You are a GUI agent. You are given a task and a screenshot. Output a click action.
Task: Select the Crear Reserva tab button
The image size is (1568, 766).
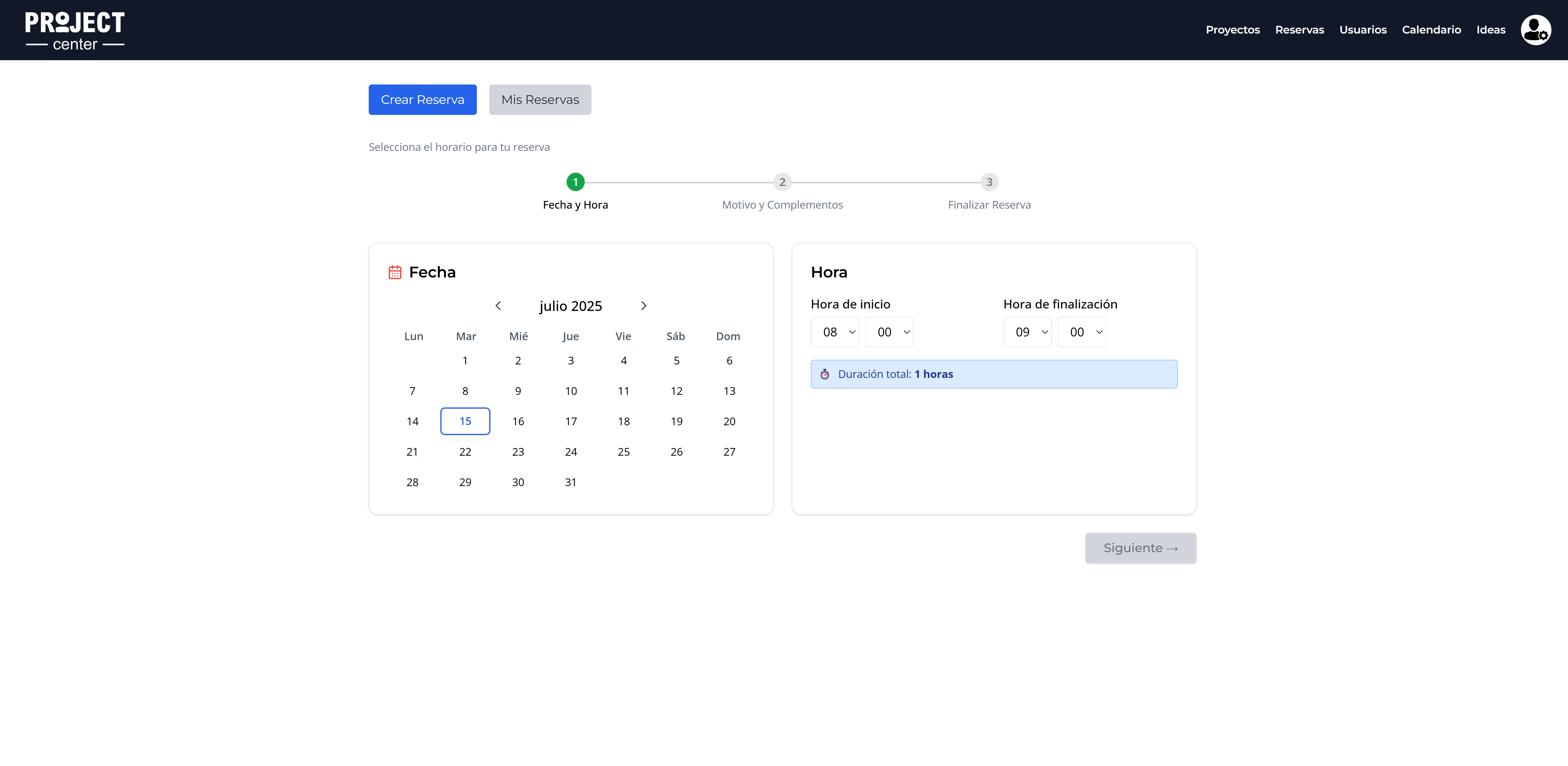[422, 99]
